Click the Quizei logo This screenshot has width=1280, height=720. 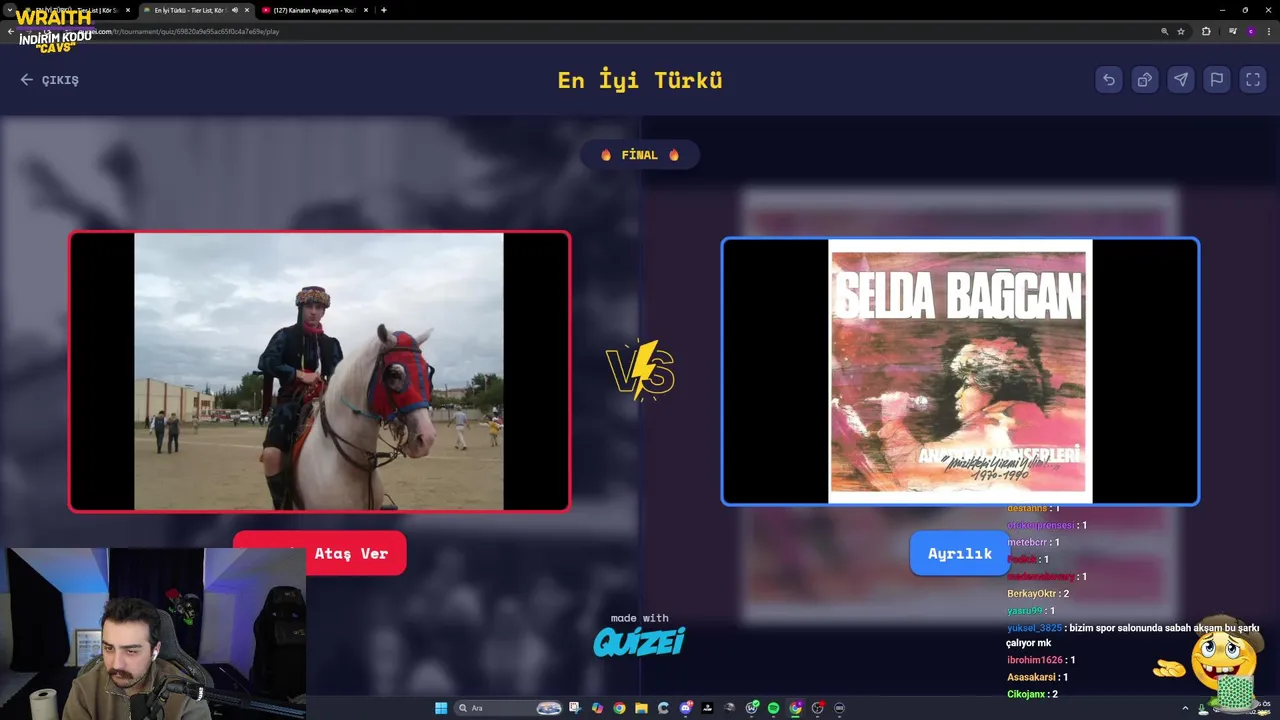coord(639,642)
